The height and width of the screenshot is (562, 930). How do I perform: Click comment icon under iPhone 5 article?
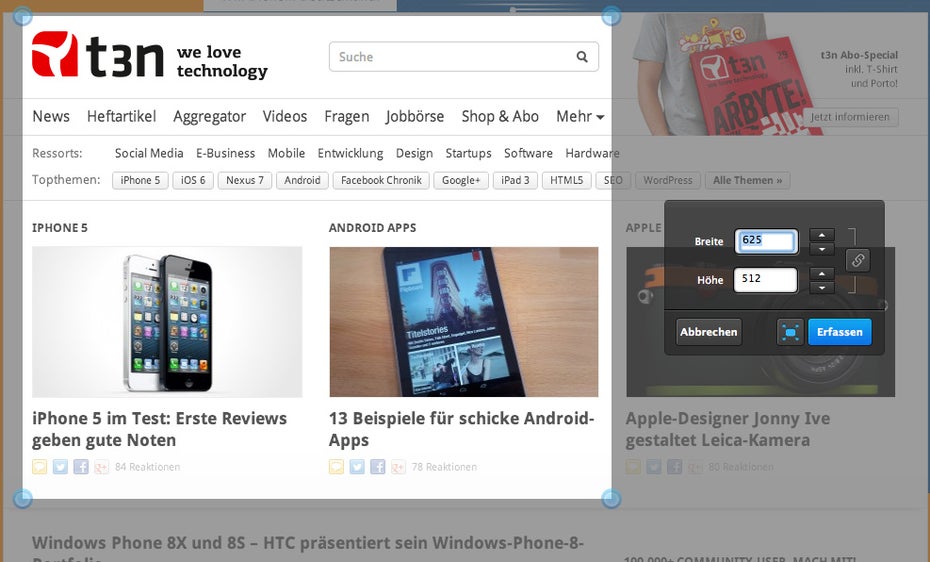[40, 467]
